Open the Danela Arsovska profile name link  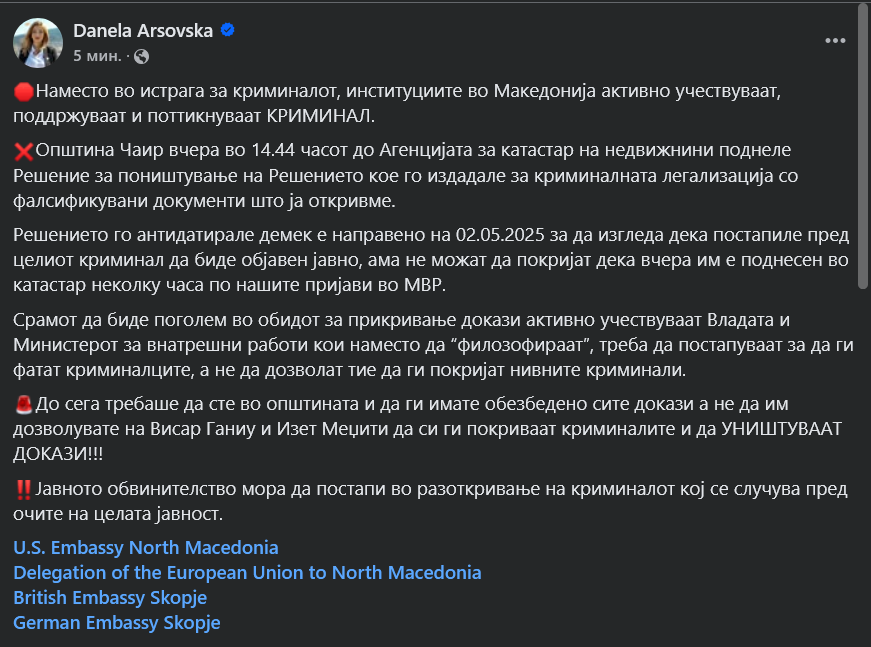143,30
